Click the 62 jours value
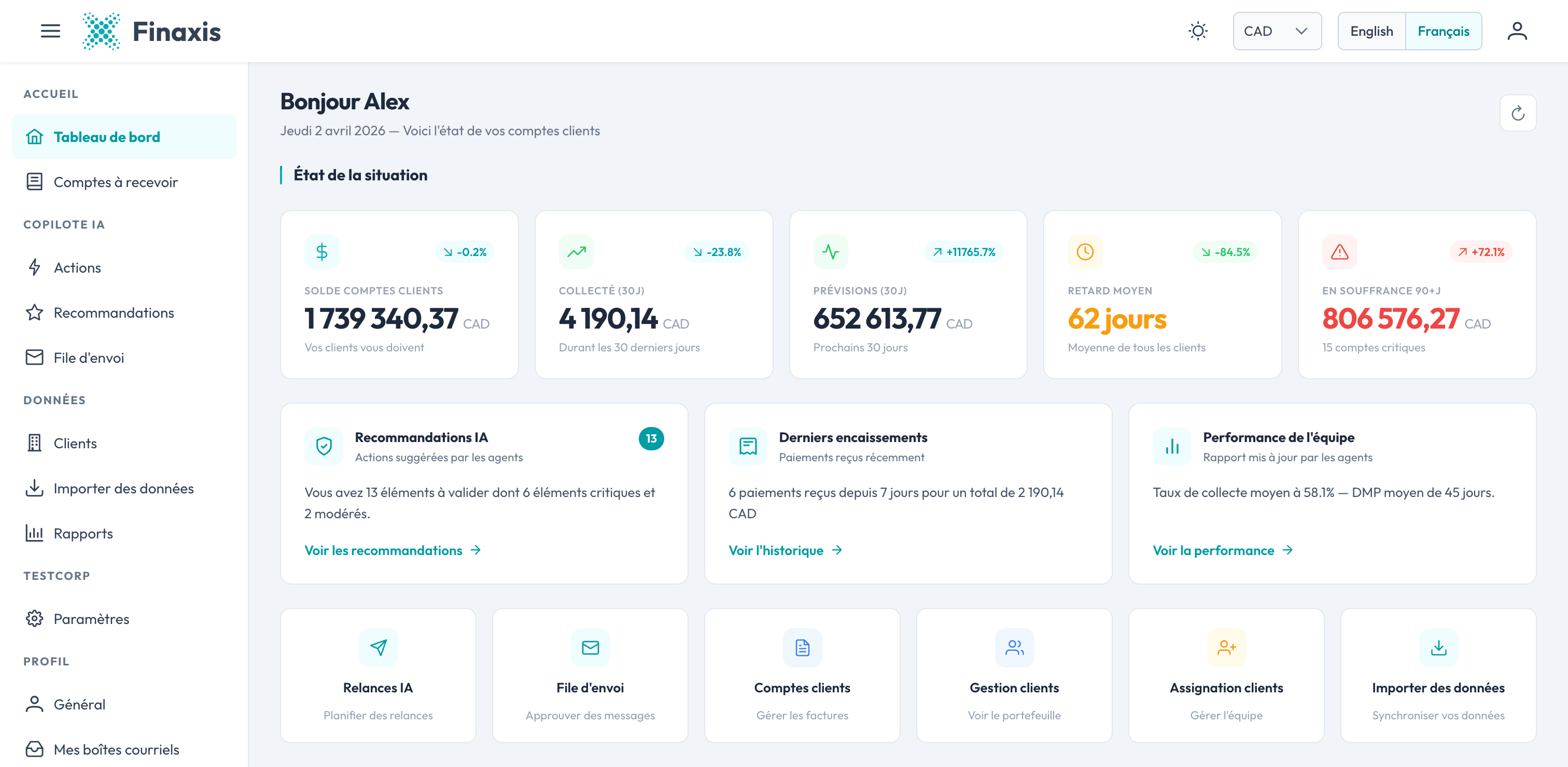The width and height of the screenshot is (1568, 767). click(1117, 319)
